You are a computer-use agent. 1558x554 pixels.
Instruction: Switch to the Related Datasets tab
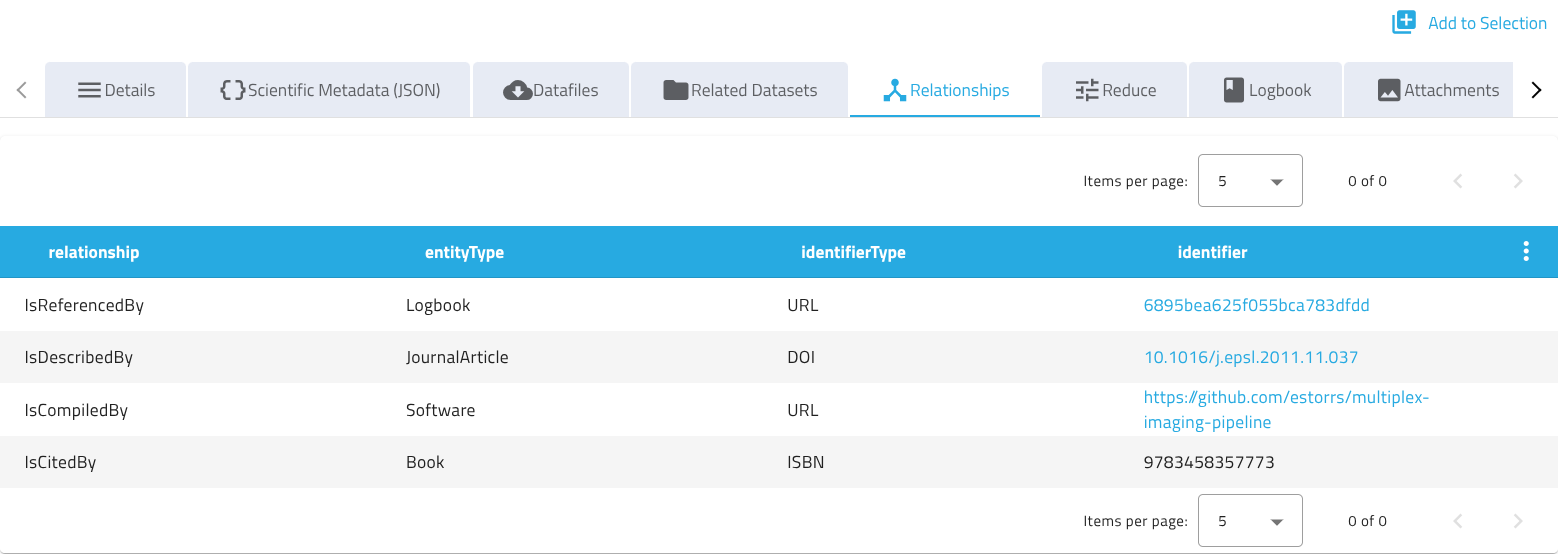[x=740, y=90]
